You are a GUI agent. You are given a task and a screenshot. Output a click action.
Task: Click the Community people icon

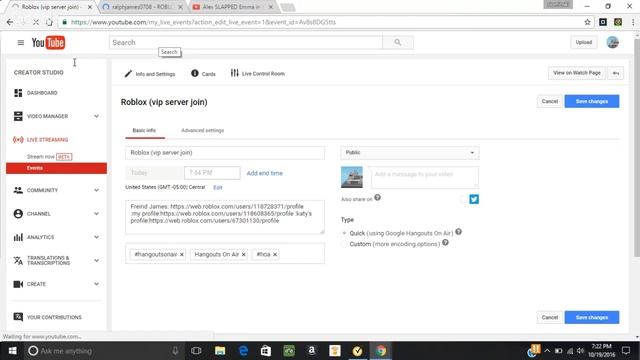click(x=18, y=190)
